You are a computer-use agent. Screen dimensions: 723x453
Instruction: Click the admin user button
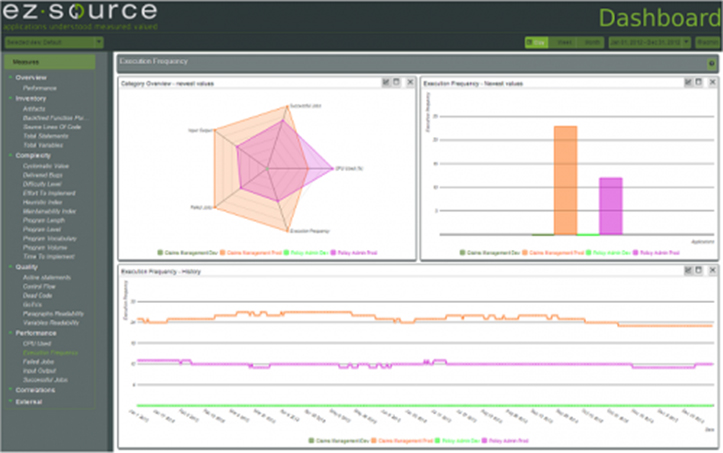click(707, 42)
